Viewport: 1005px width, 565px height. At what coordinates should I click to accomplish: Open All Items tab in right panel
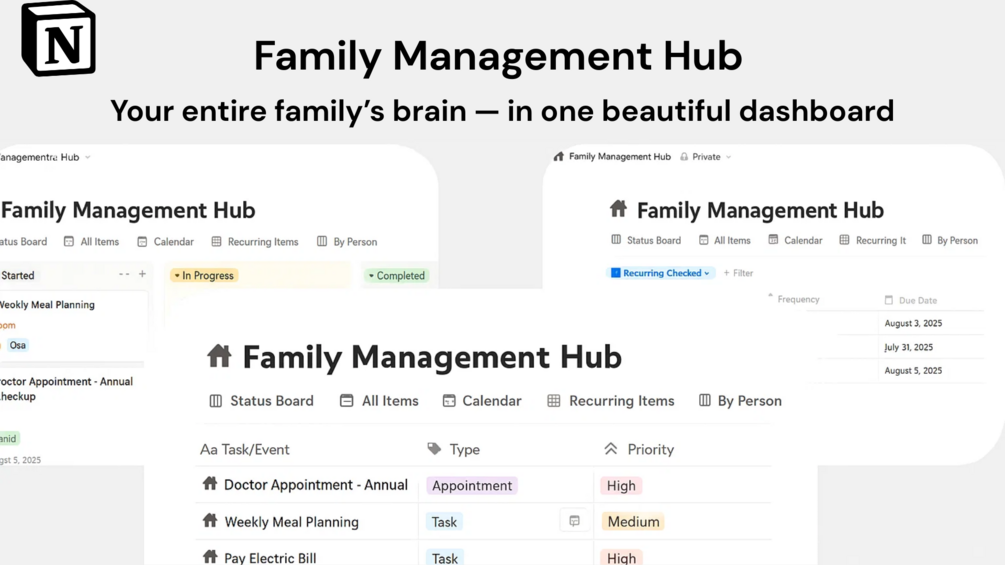click(x=725, y=240)
